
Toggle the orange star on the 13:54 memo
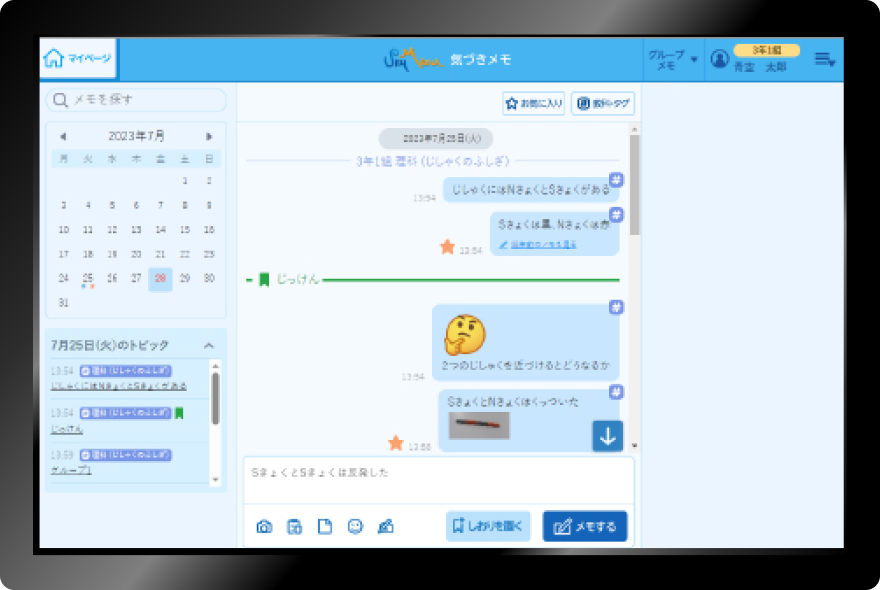click(x=447, y=246)
